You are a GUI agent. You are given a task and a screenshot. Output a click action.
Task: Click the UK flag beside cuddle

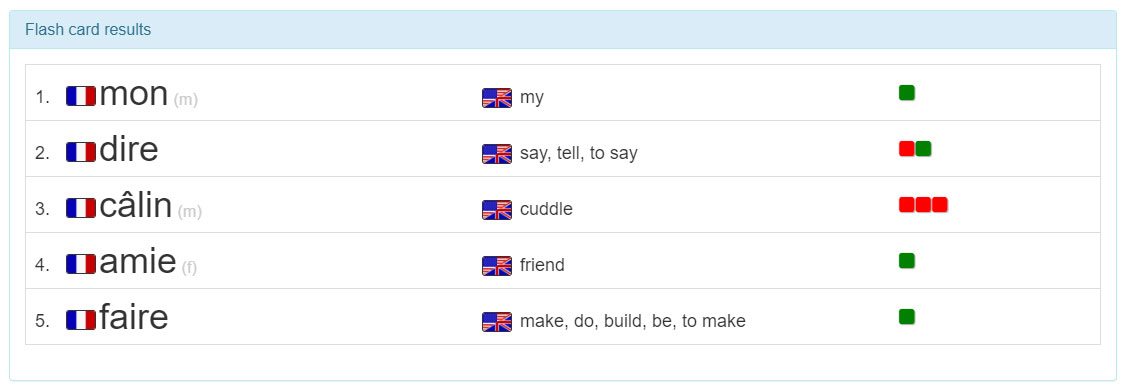[497, 210]
